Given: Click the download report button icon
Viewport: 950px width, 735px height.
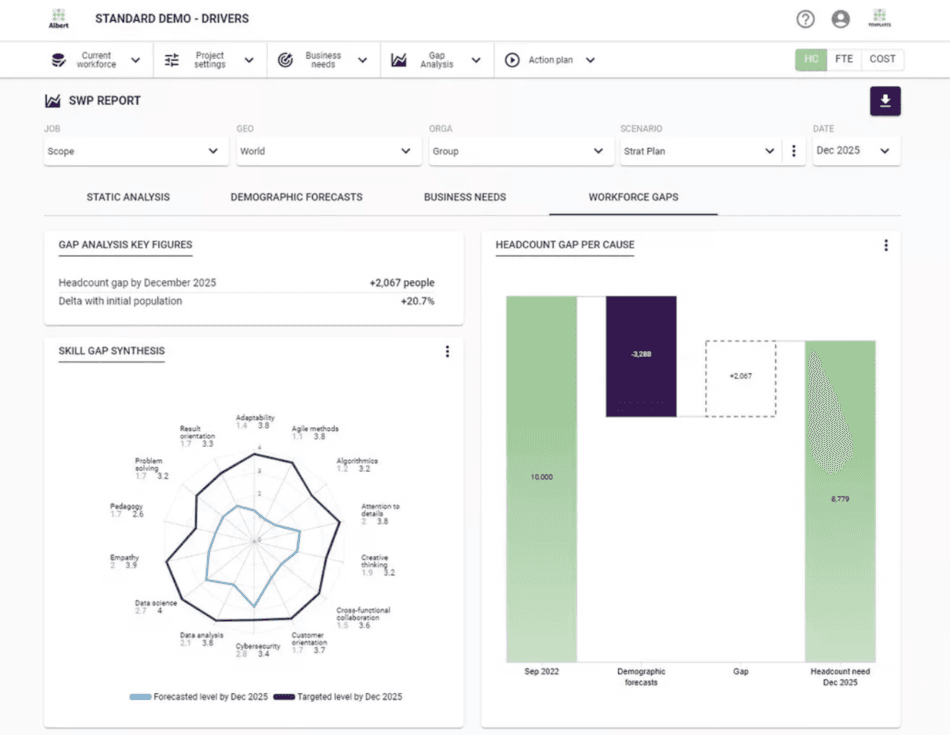Looking at the screenshot, I should [885, 101].
